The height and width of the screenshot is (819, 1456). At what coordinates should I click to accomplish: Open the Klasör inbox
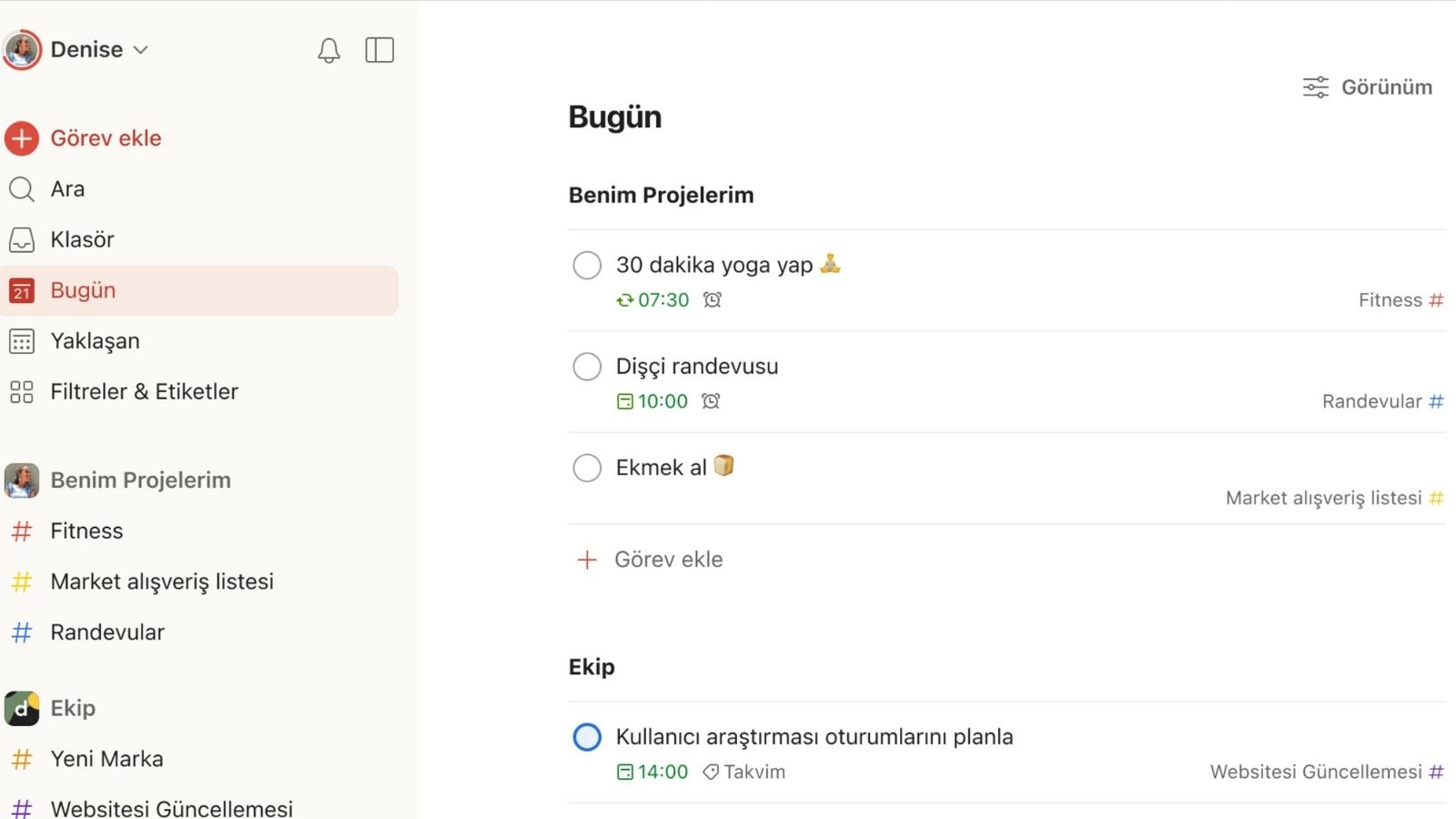click(x=82, y=240)
